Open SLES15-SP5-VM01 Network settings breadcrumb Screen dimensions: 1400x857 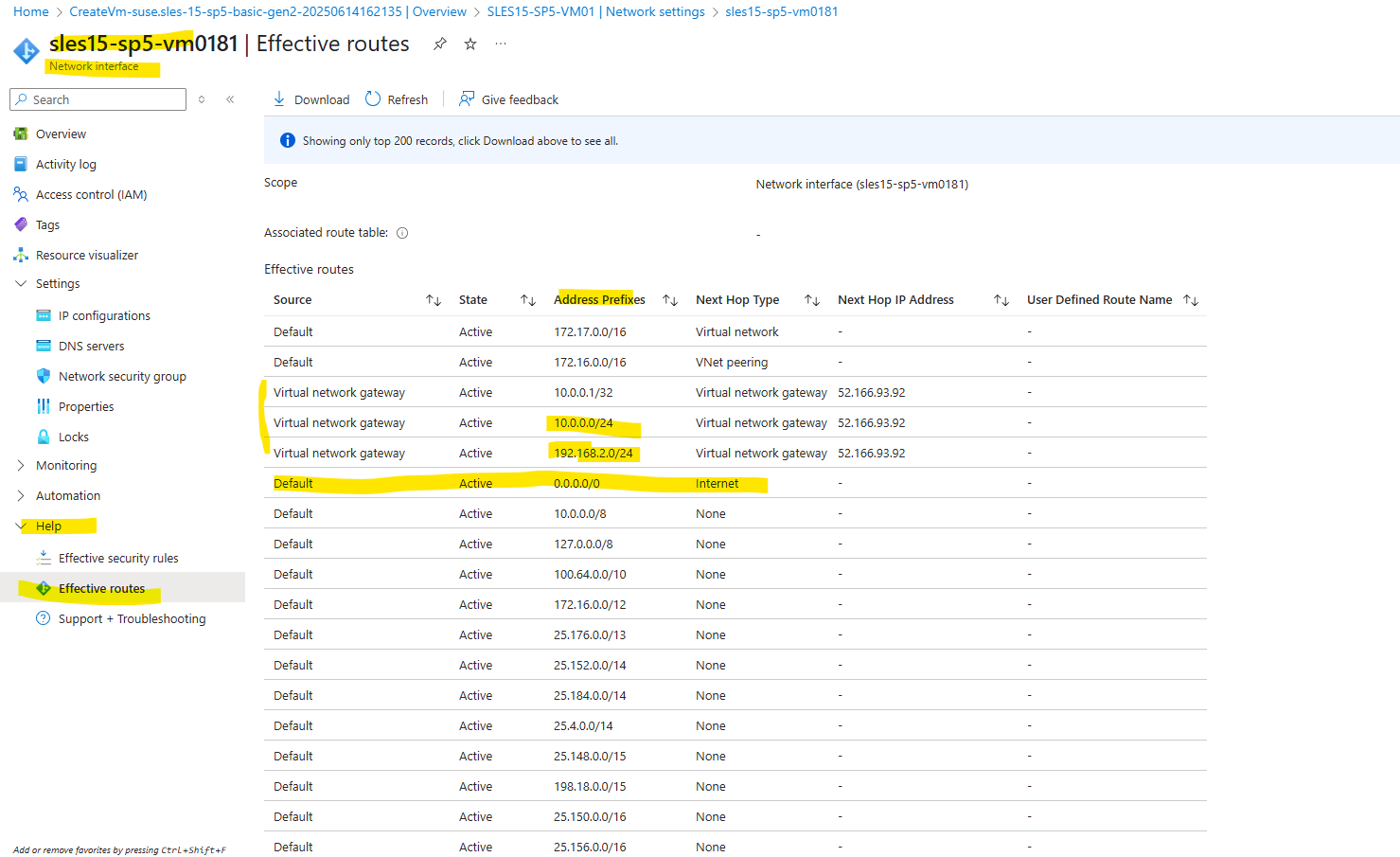(x=595, y=11)
